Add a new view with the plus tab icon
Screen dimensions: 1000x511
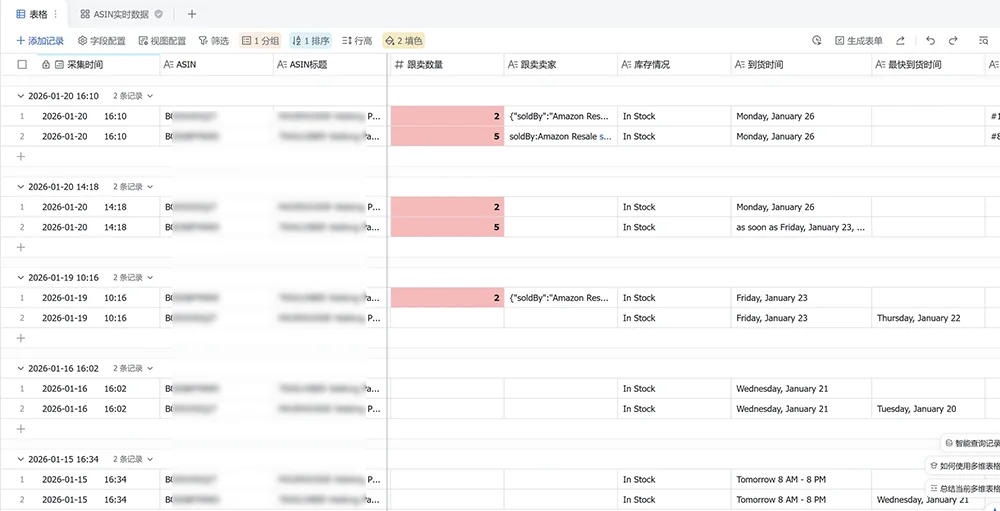click(x=192, y=14)
